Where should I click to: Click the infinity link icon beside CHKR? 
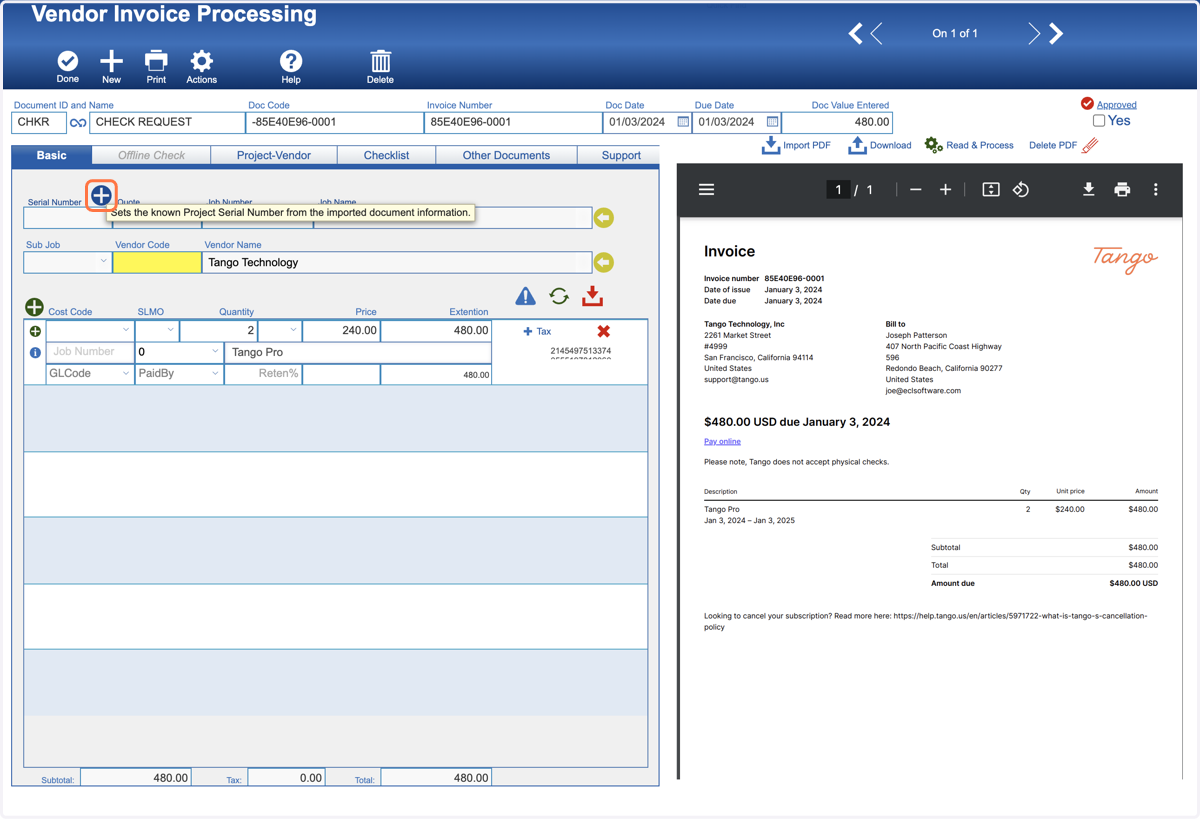[x=78, y=123]
